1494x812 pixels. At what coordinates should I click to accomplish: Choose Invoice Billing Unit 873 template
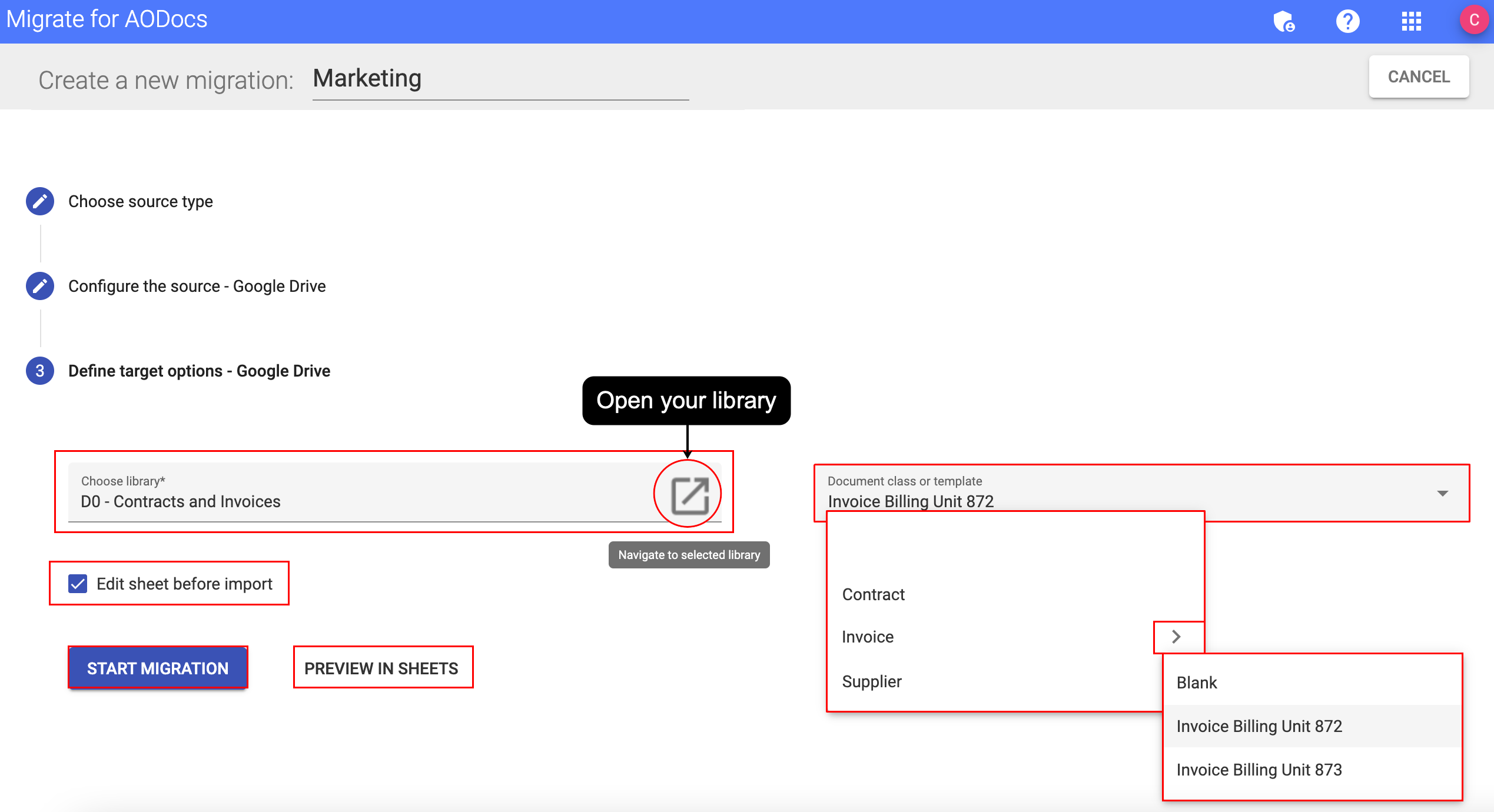coord(1259,770)
